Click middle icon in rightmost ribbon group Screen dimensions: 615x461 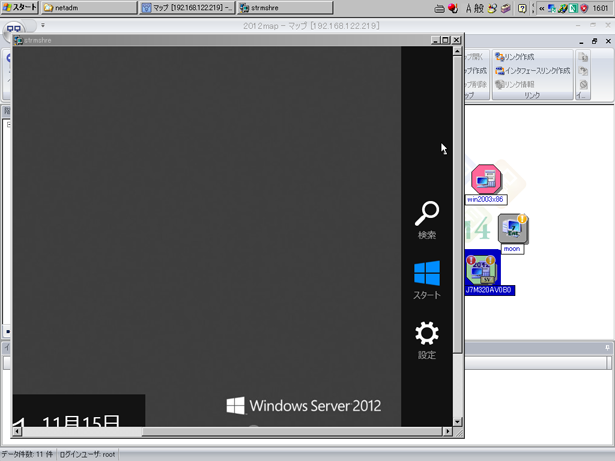[x=584, y=71]
